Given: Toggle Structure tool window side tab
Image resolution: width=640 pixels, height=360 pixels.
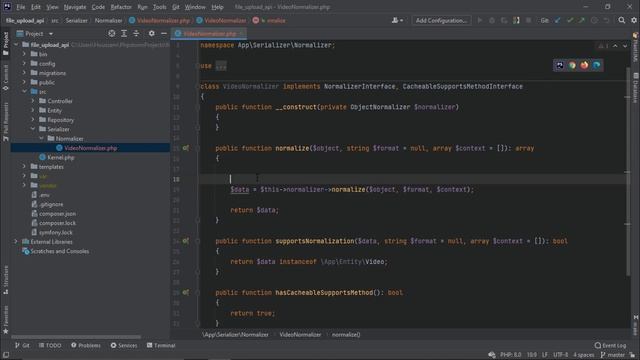Looking at the screenshot, I should point(5,280).
